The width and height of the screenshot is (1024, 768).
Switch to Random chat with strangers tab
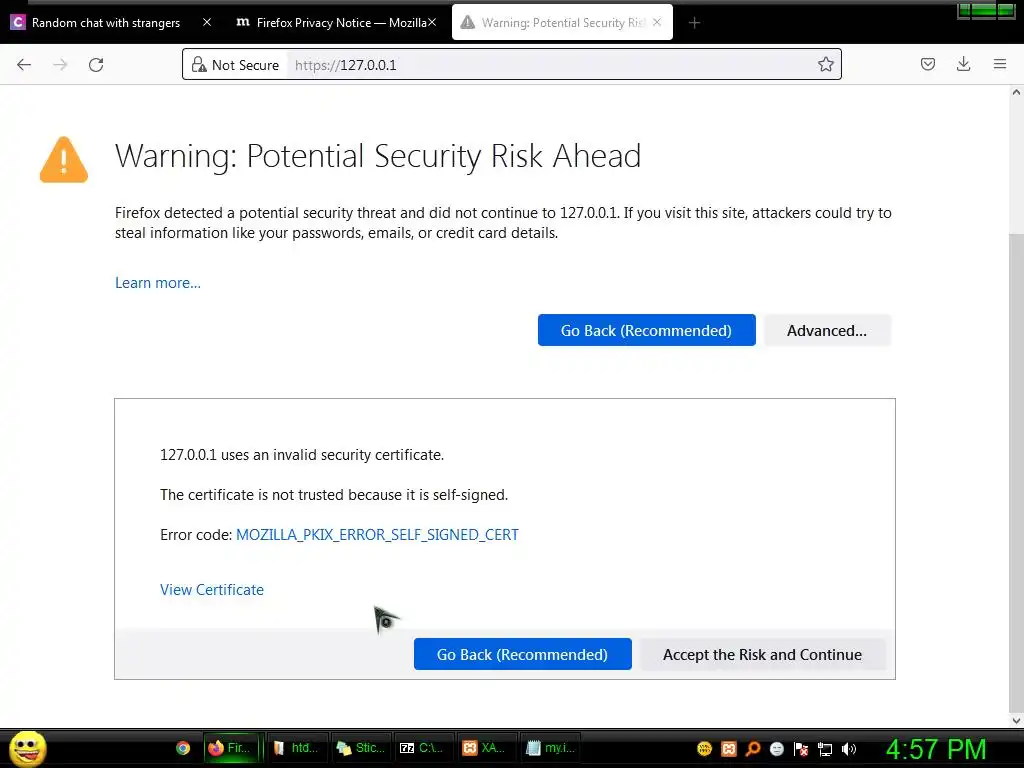[105, 23]
